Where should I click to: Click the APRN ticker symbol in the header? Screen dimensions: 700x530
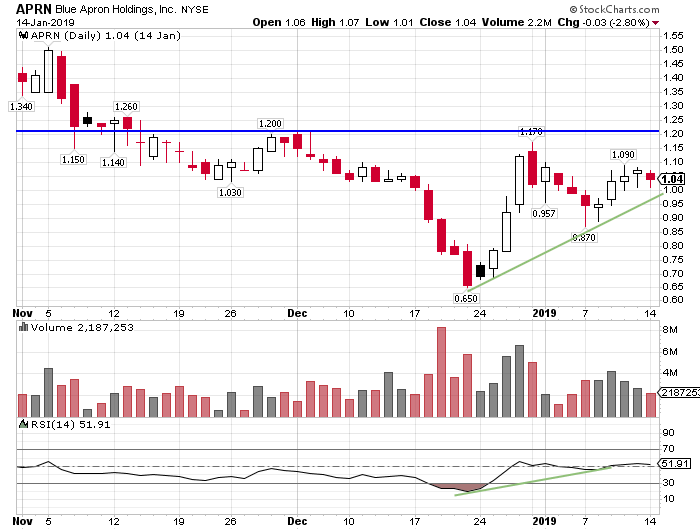tap(34, 9)
